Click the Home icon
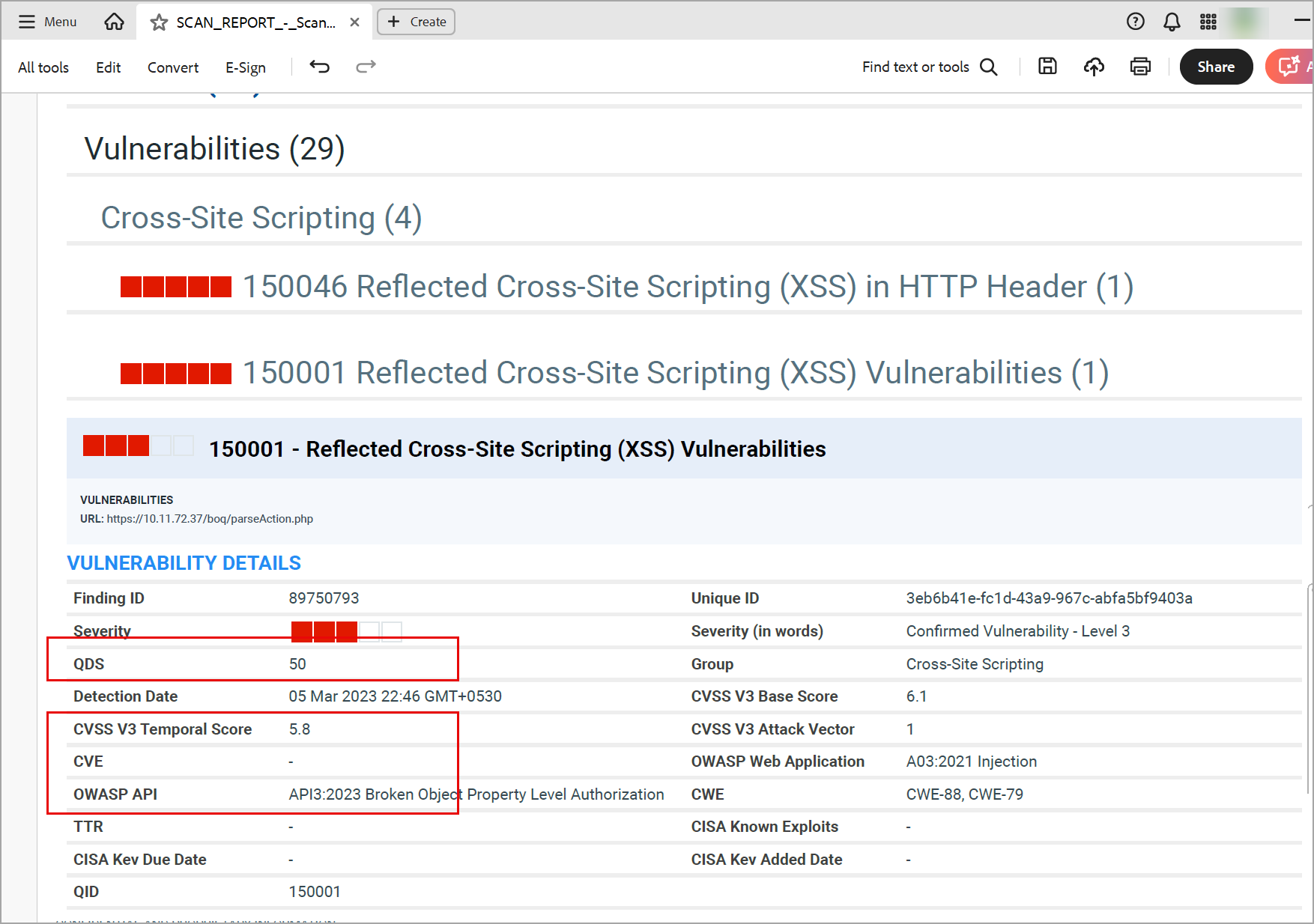Image resolution: width=1314 pixels, height=924 pixels. click(114, 22)
